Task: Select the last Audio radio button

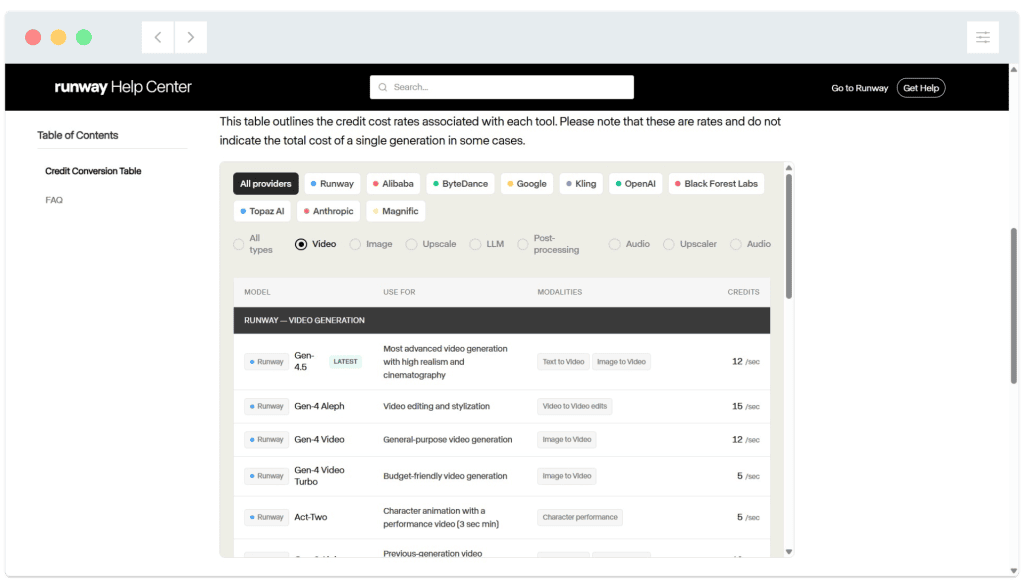Action: 736,244
